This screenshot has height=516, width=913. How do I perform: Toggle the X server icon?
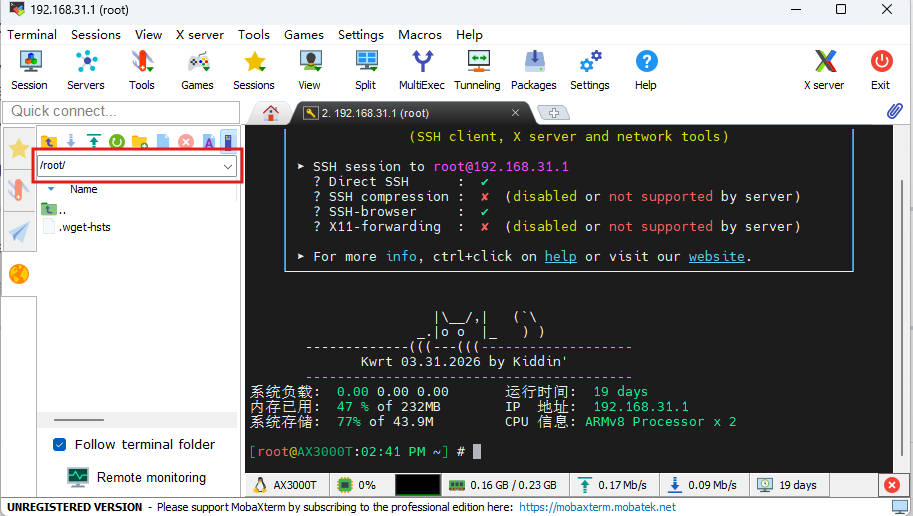point(824,70)
